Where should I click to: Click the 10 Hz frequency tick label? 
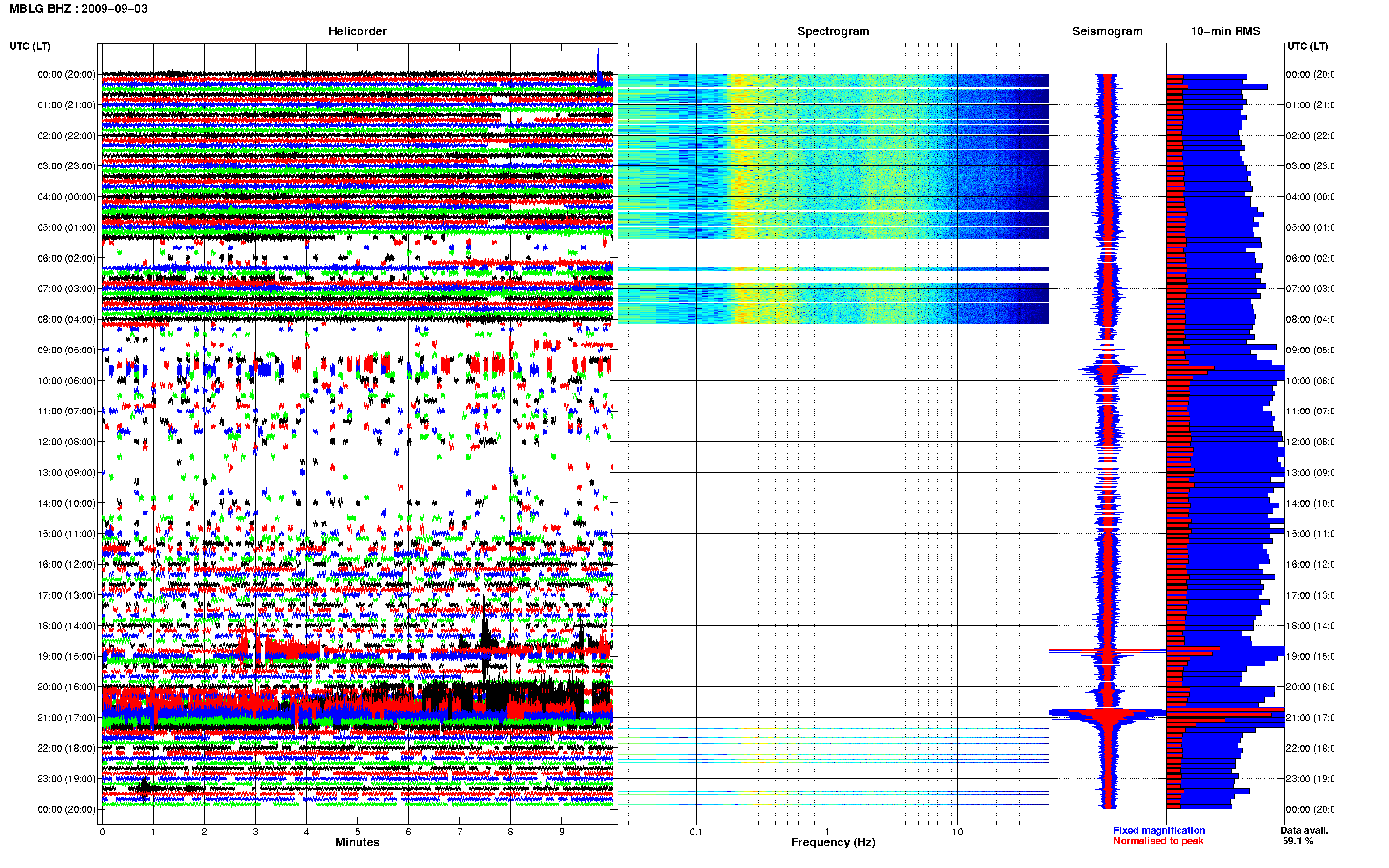pyautogui.click(x=957, y=832)
